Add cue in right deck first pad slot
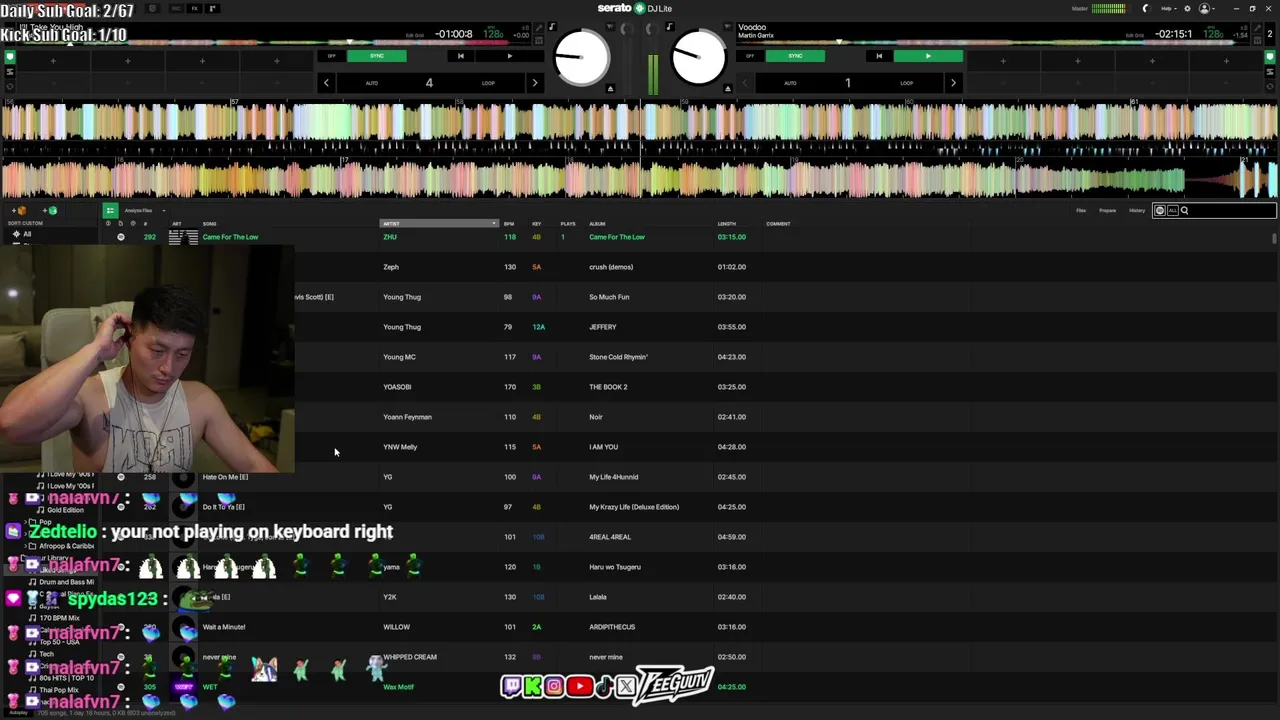This screenshot has height=720, width=1280. click(1003, 61)
